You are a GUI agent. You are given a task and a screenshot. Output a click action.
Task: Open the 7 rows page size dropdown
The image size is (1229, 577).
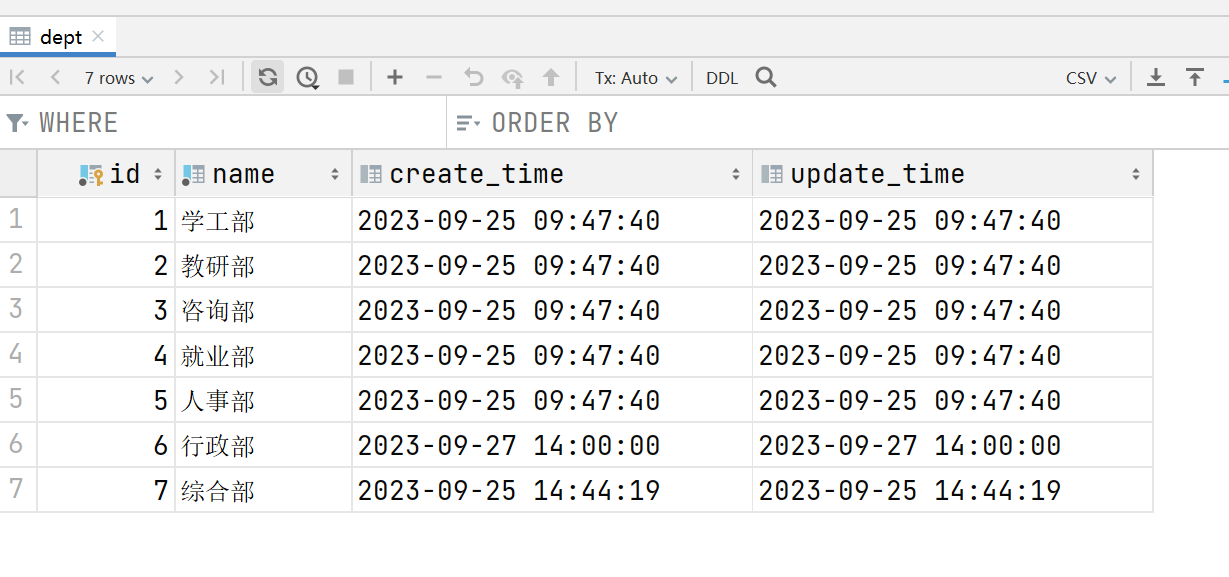pos(118,78)
